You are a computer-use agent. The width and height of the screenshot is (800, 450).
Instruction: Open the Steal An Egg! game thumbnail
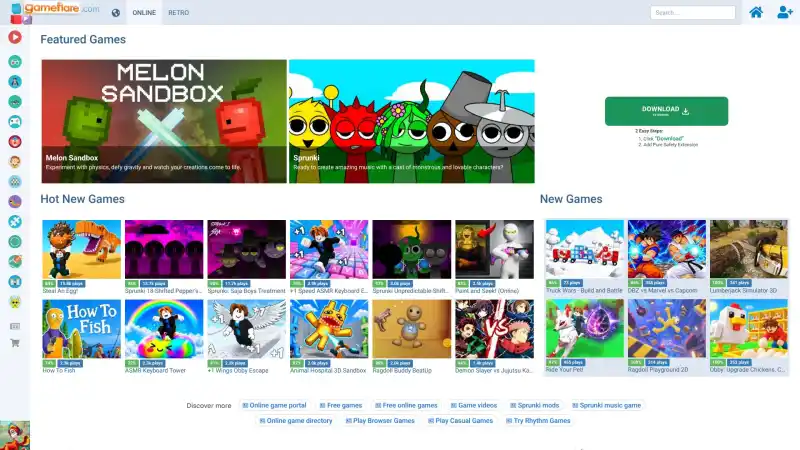tap(82, 249)
